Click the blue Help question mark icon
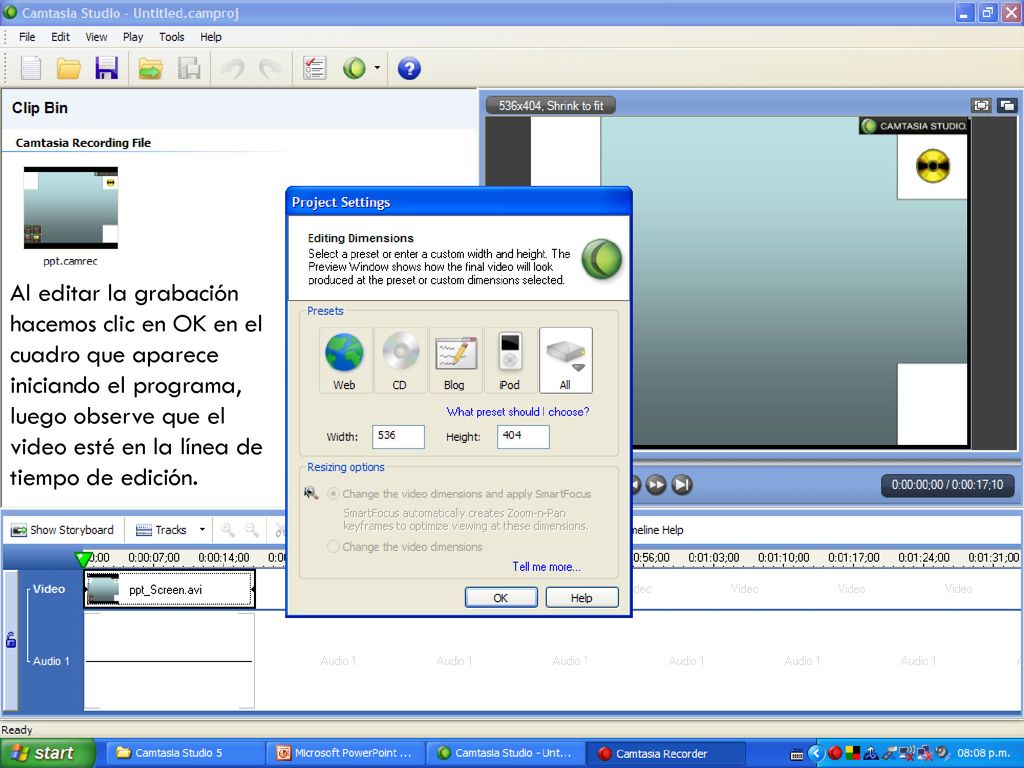This screenshot has height=768, width=1024. pos(409,68)
